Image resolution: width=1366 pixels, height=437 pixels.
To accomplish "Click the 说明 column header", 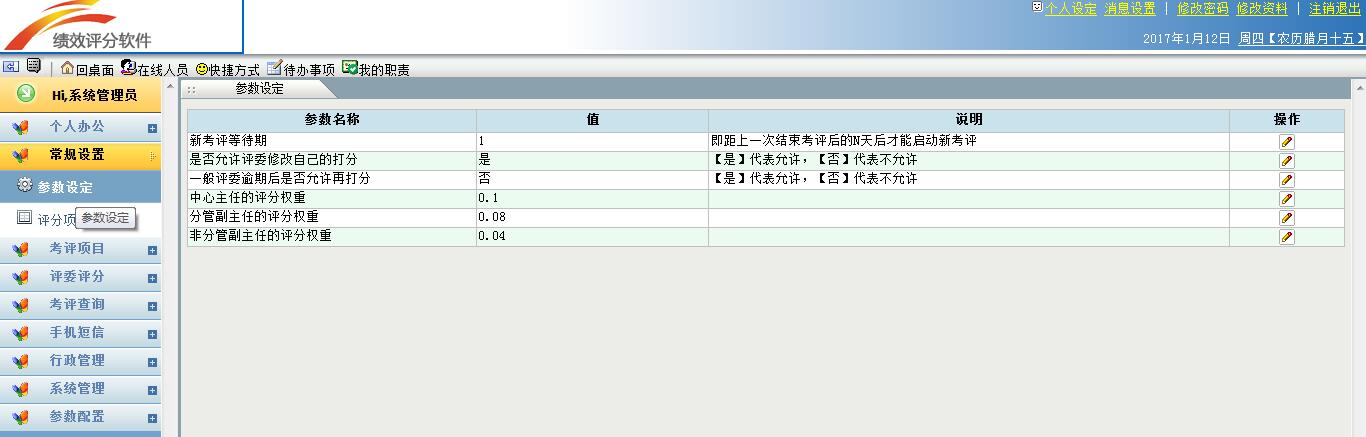I will tap(969, 119).
